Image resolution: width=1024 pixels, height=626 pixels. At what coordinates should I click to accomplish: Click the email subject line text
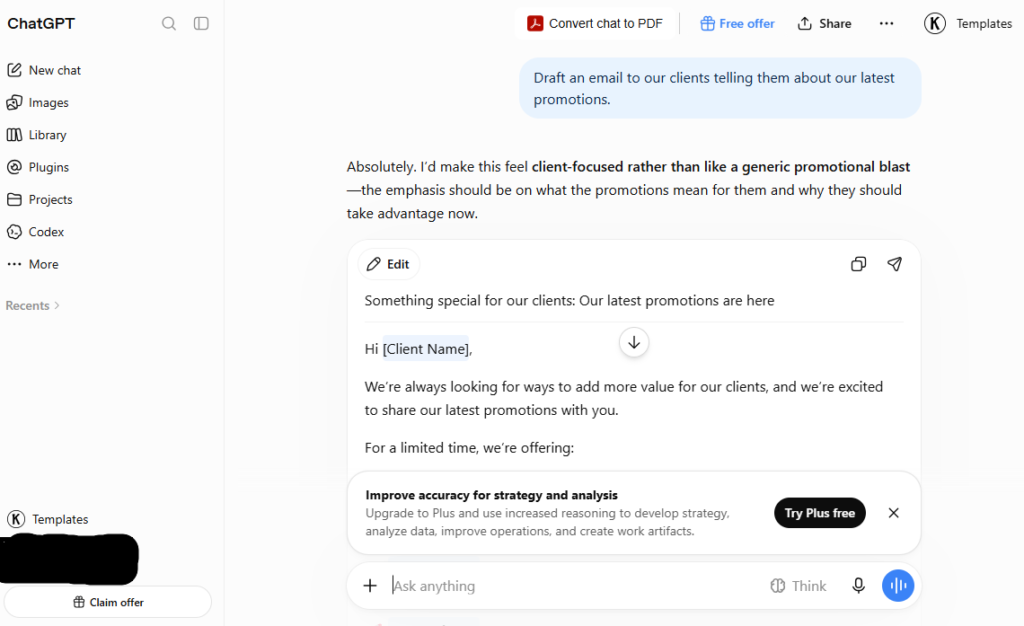click(569, 300)
